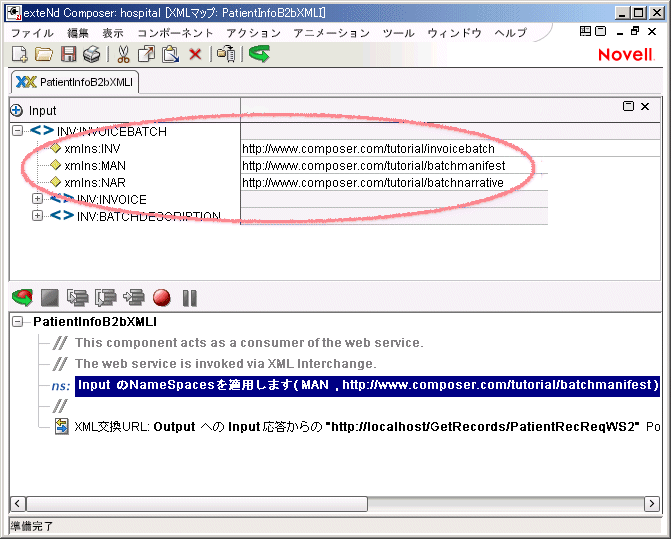
Task: Click the ns: action marker
Action: [61, 386]
